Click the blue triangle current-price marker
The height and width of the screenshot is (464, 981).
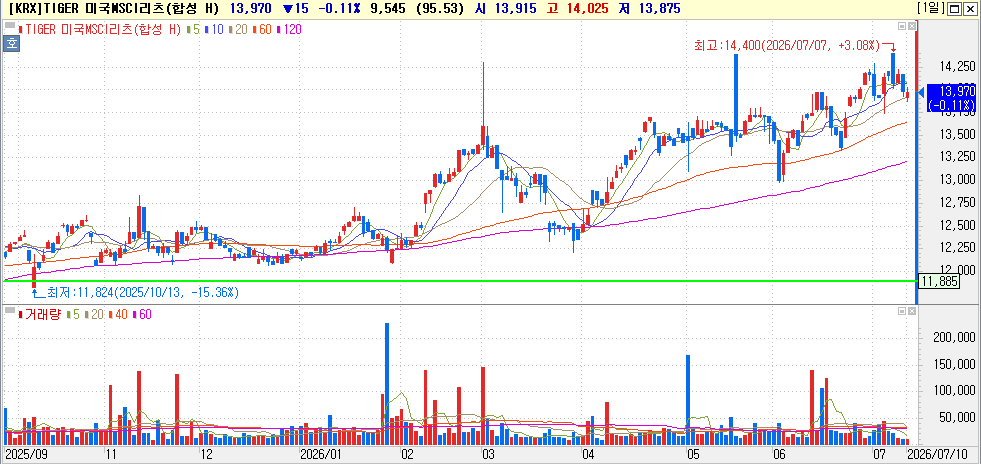click(921, 93)
